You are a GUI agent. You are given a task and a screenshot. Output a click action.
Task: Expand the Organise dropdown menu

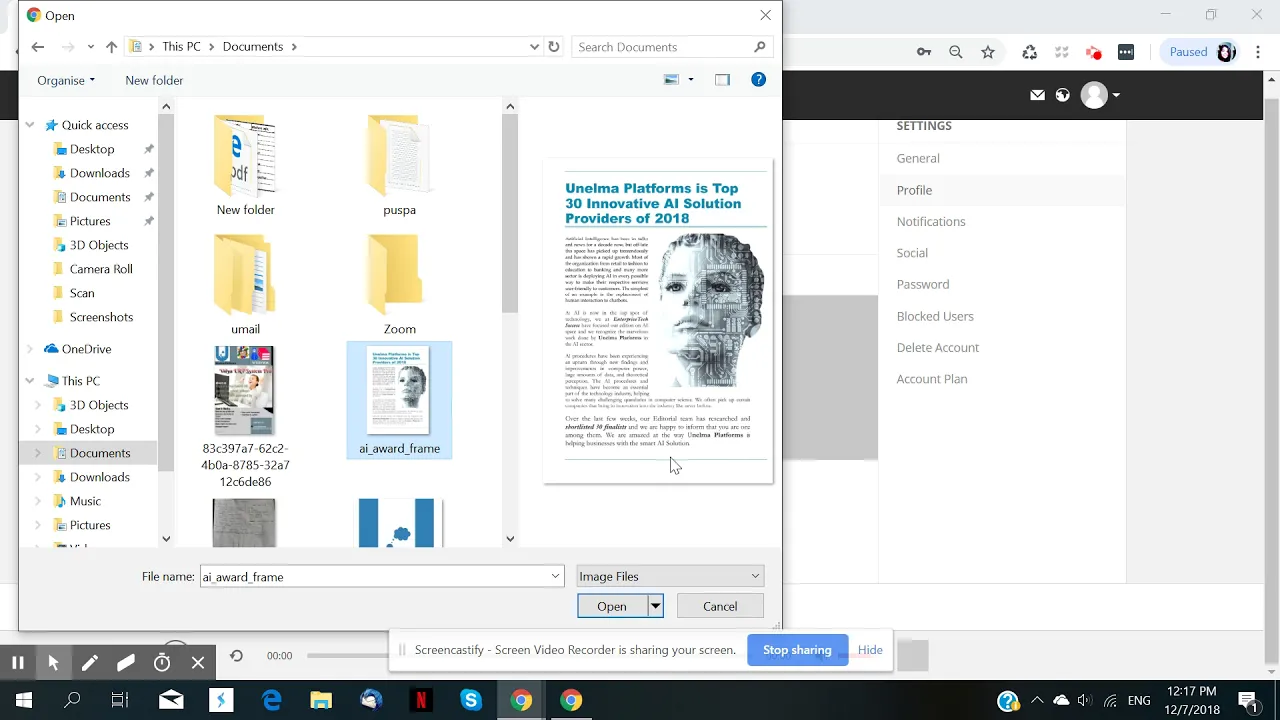(x=66, y=80)
